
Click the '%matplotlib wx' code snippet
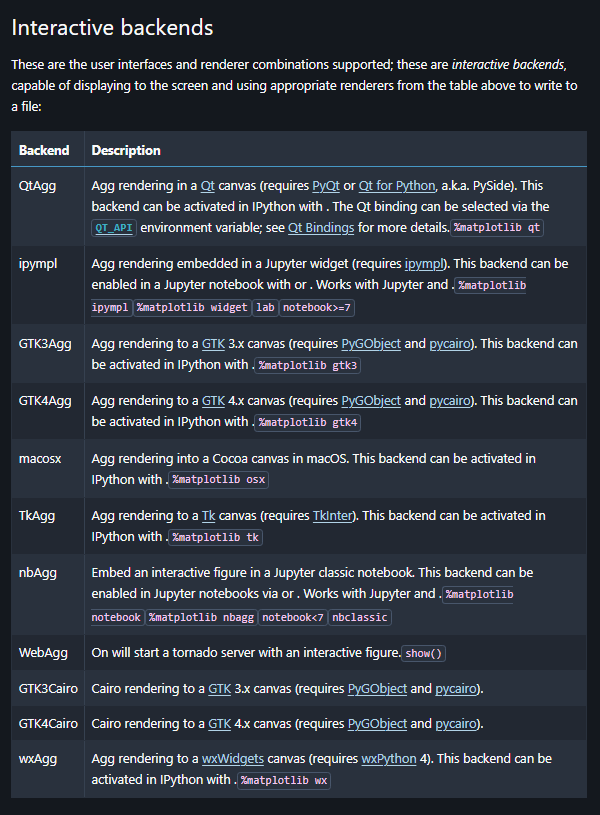pyautogui.click(x=284, y=780)
